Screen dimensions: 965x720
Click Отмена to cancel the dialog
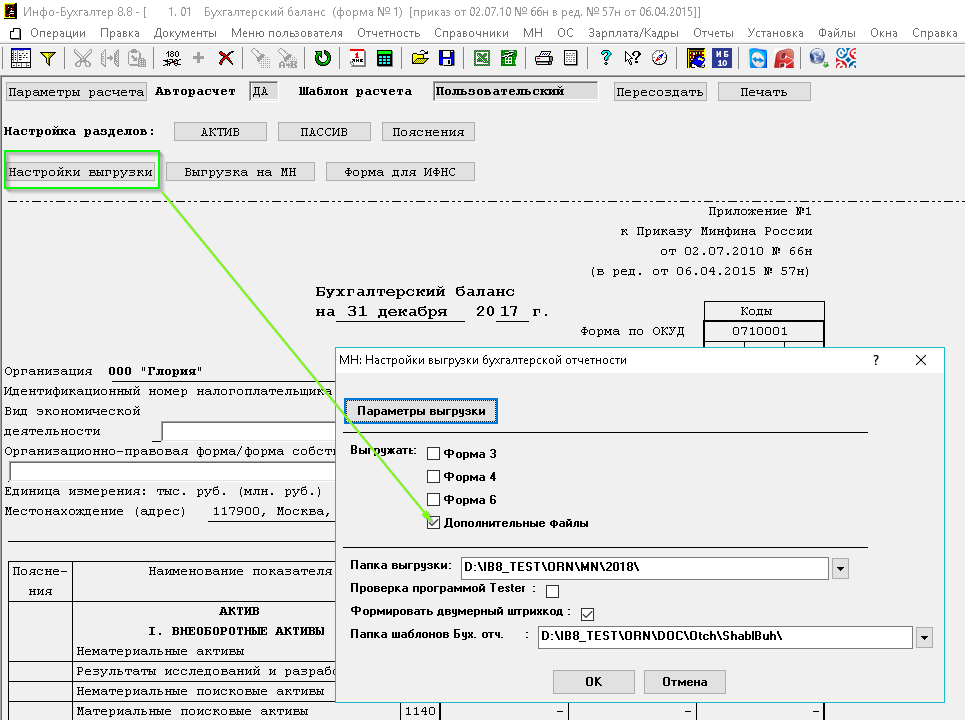[x=685, y=682]
